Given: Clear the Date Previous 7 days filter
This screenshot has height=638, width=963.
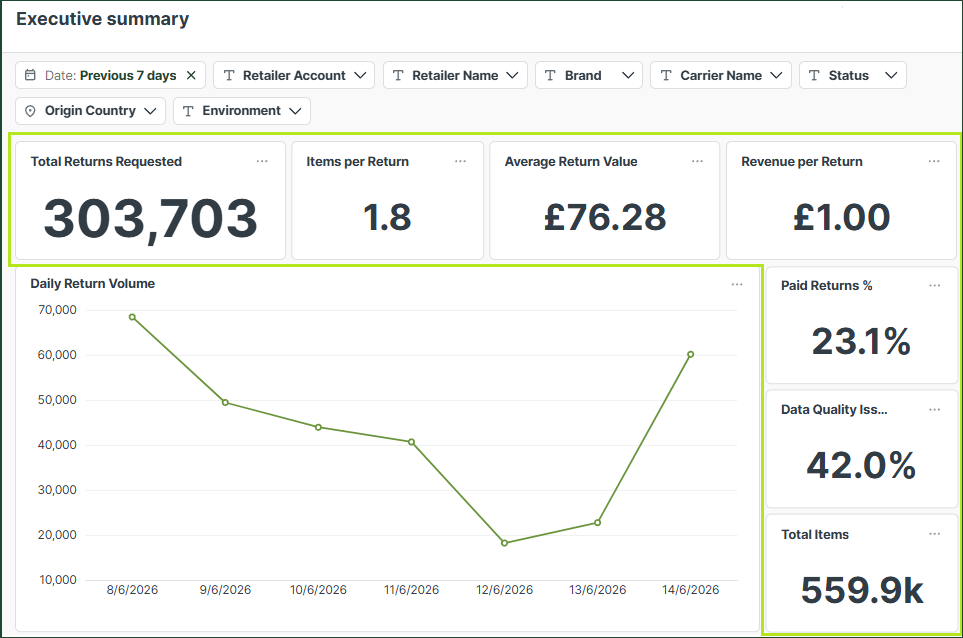Looking at the screenshot, I should [191, 75].
